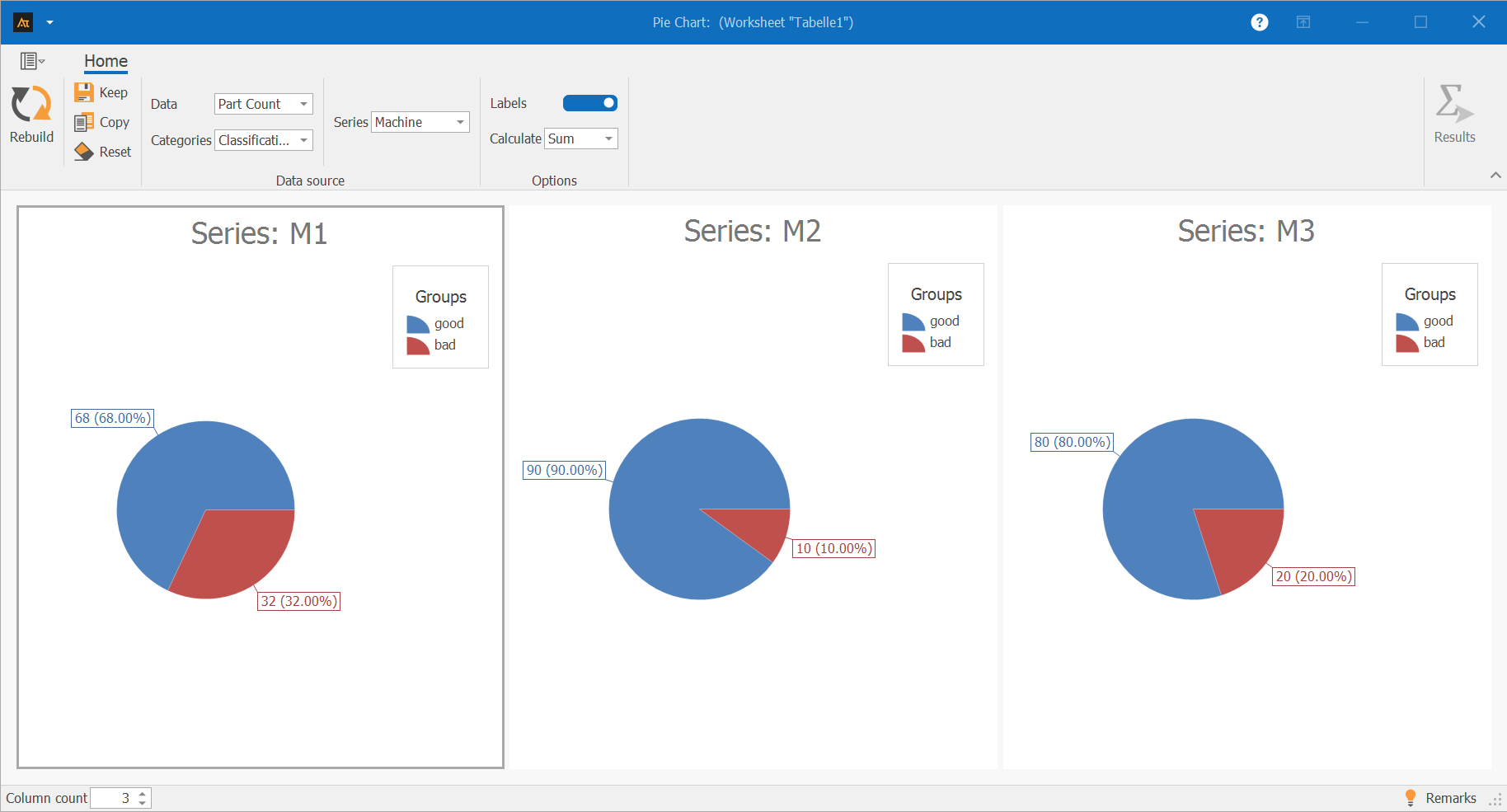This screenshot has height=812, width=1507.
Task: Expand the Categories dropdown
Action: click(x=263, y=140)
